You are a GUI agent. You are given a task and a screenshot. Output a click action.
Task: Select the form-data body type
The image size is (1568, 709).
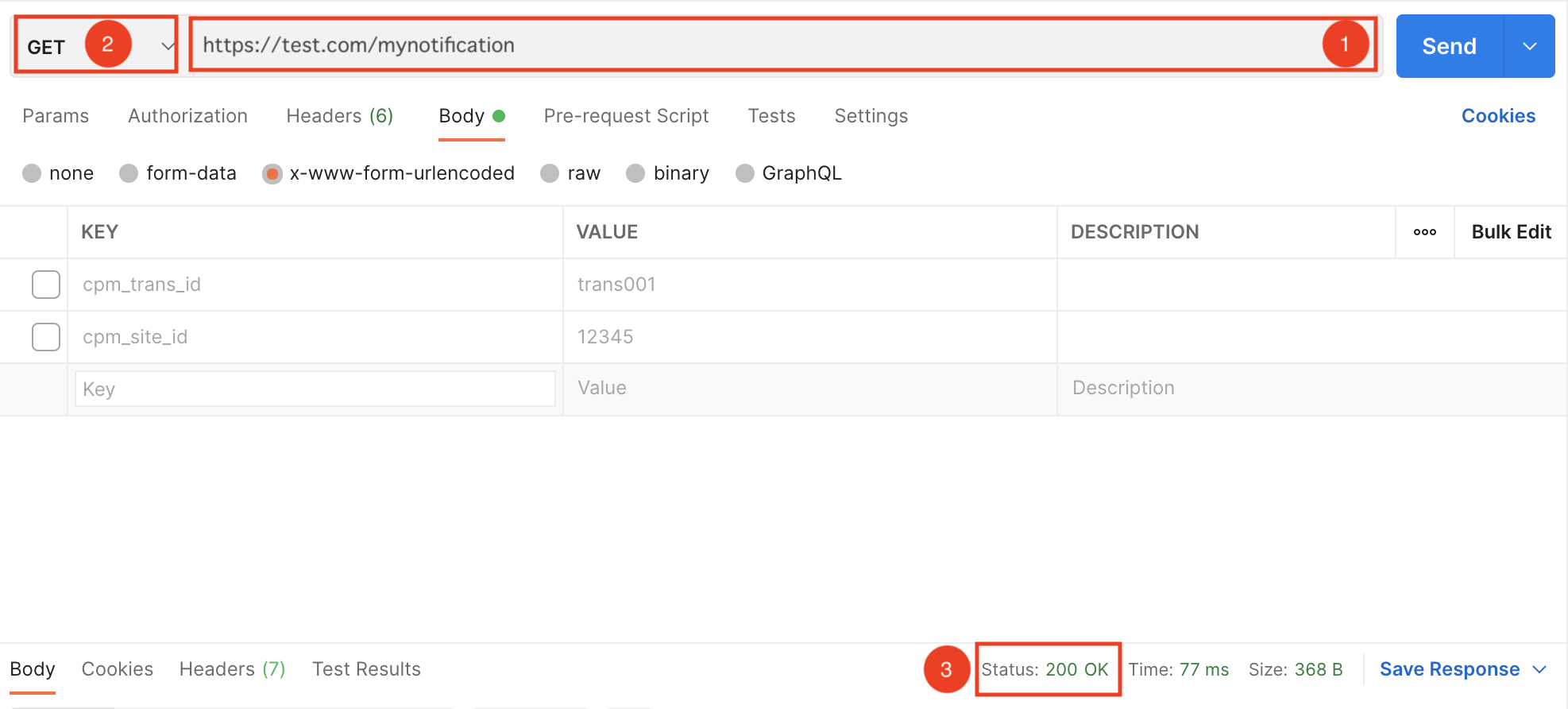pos(178,173)
